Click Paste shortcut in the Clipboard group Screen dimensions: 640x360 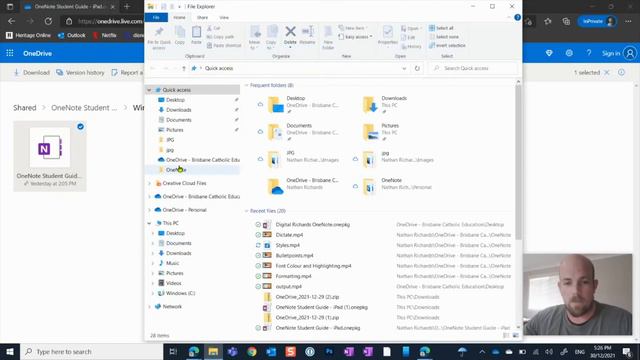coord(224,45)
